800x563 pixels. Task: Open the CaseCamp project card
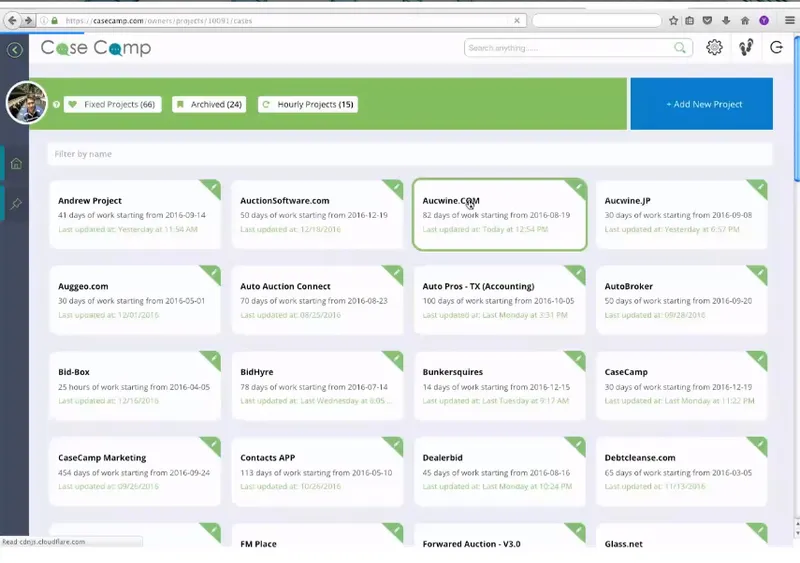click(682, 386)
